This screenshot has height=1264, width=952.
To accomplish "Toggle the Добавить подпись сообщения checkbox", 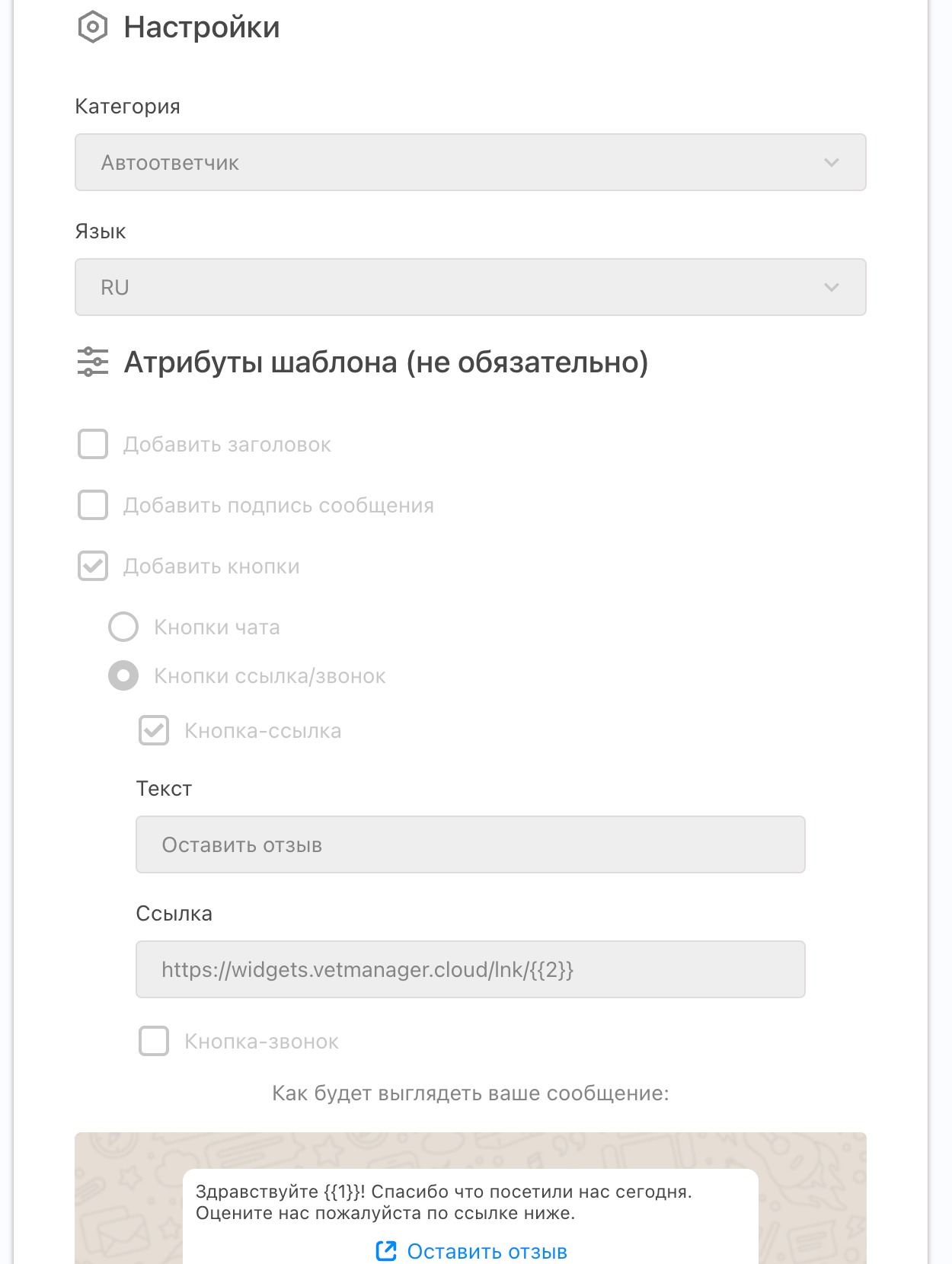I will (93, 505).
